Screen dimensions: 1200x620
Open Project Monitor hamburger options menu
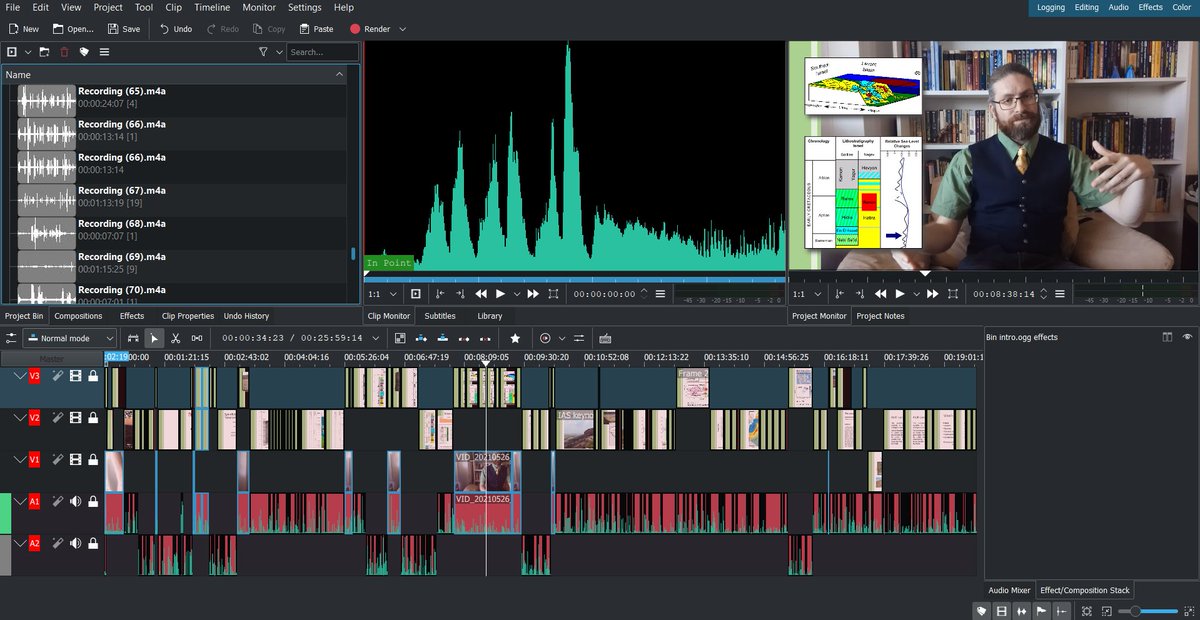point(1059,294)
